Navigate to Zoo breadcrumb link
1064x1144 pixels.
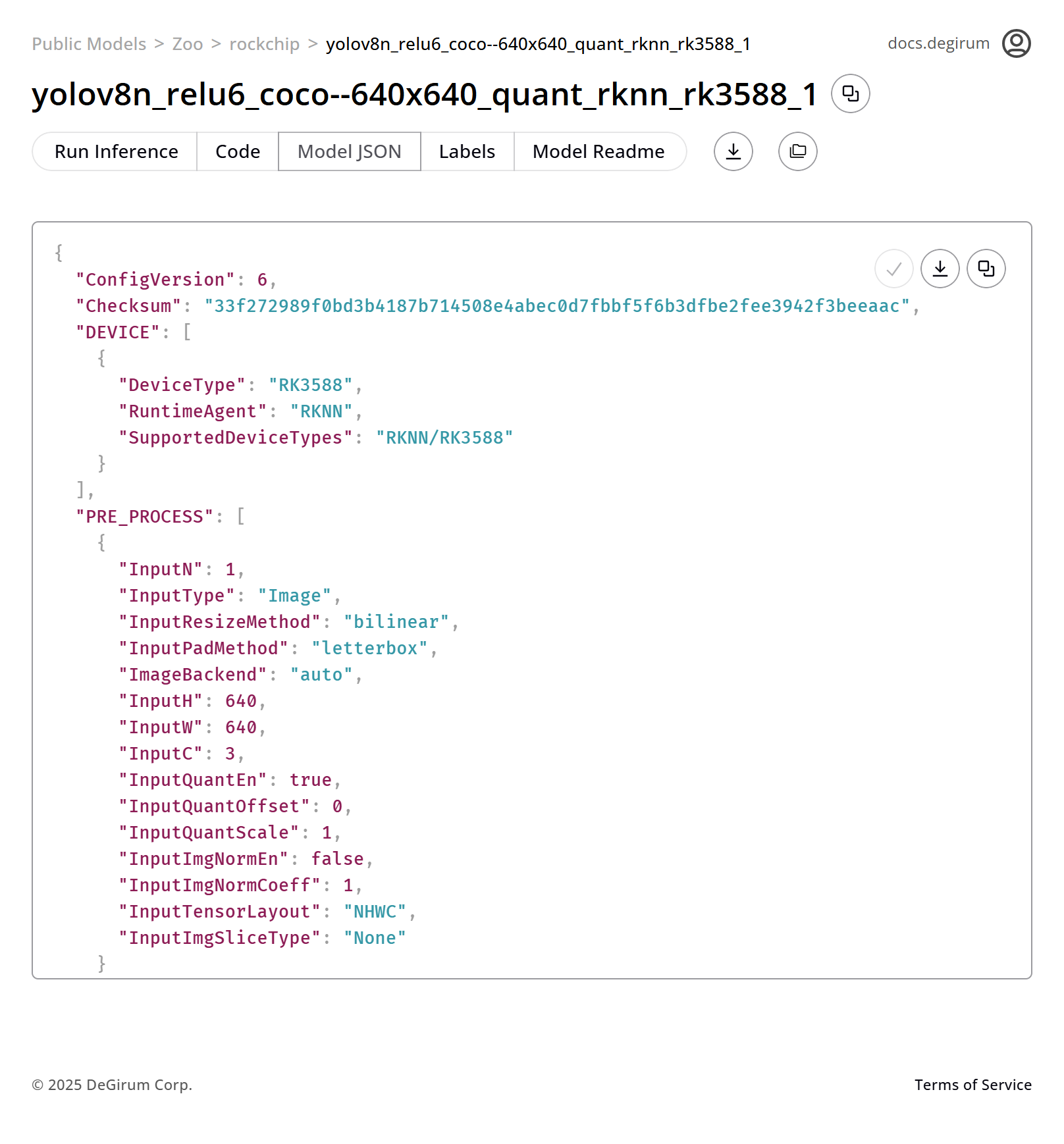[x=188, y=44]
